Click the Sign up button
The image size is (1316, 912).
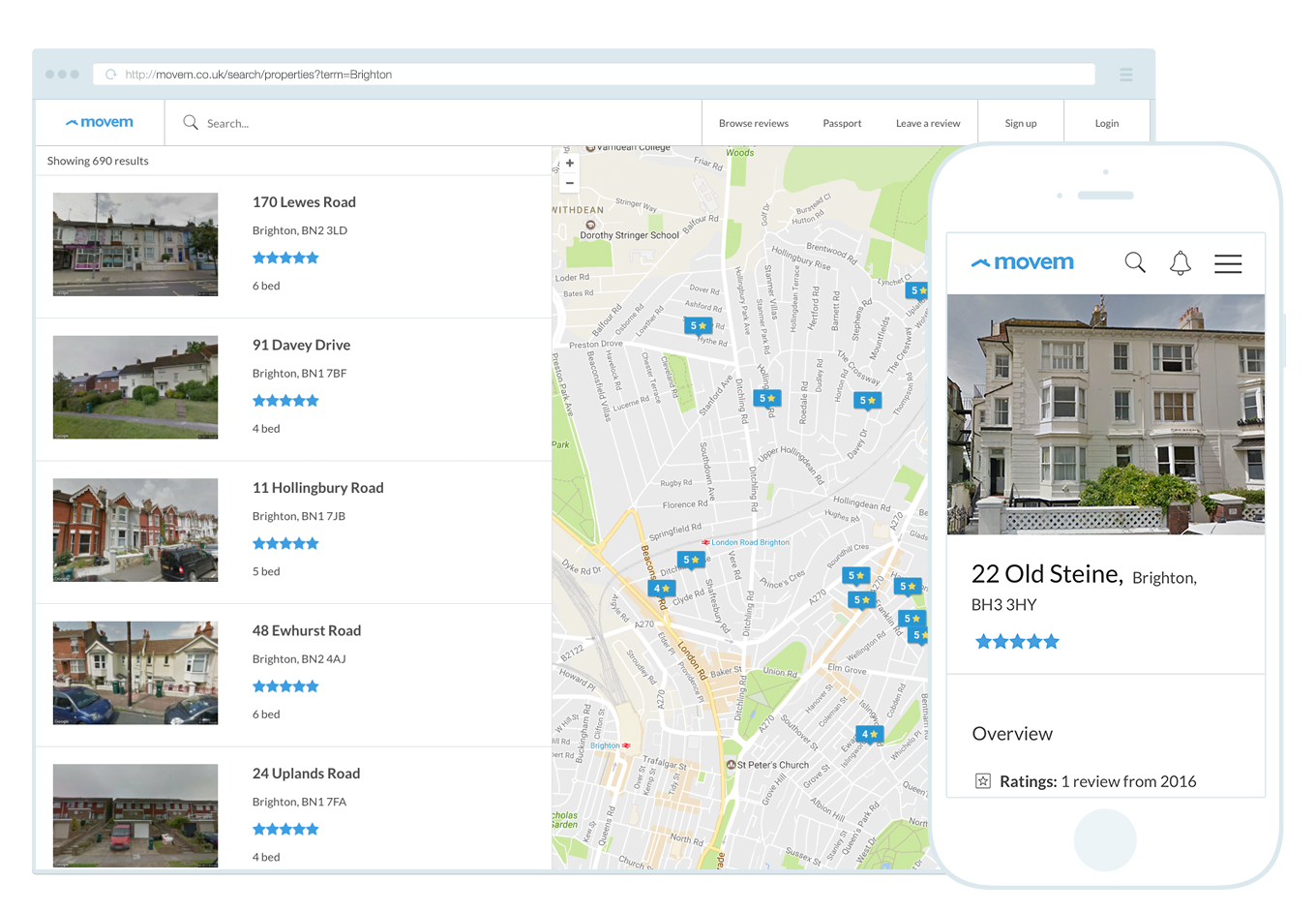point(1021,123)
